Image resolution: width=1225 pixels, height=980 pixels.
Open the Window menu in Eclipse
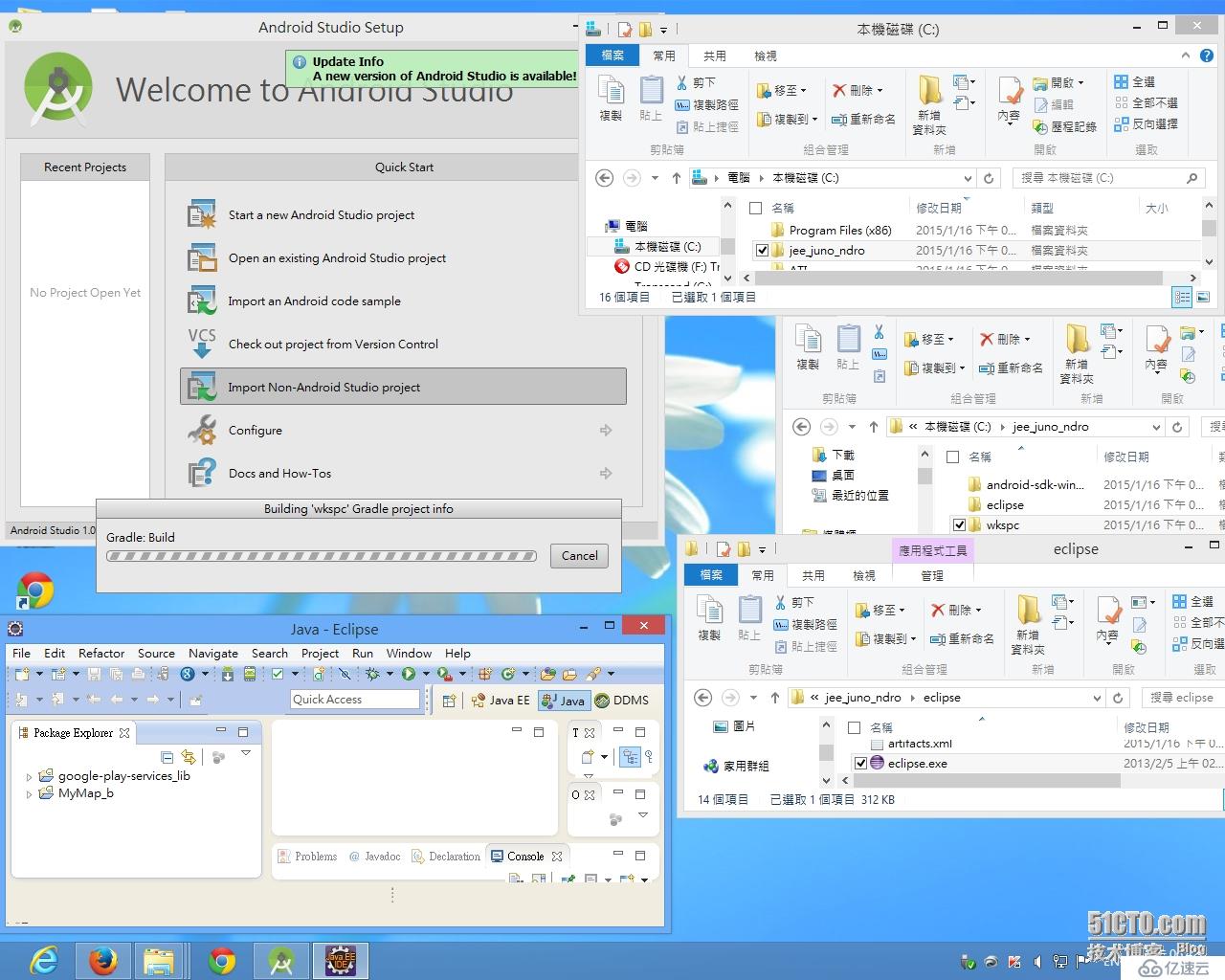point(409,653)
